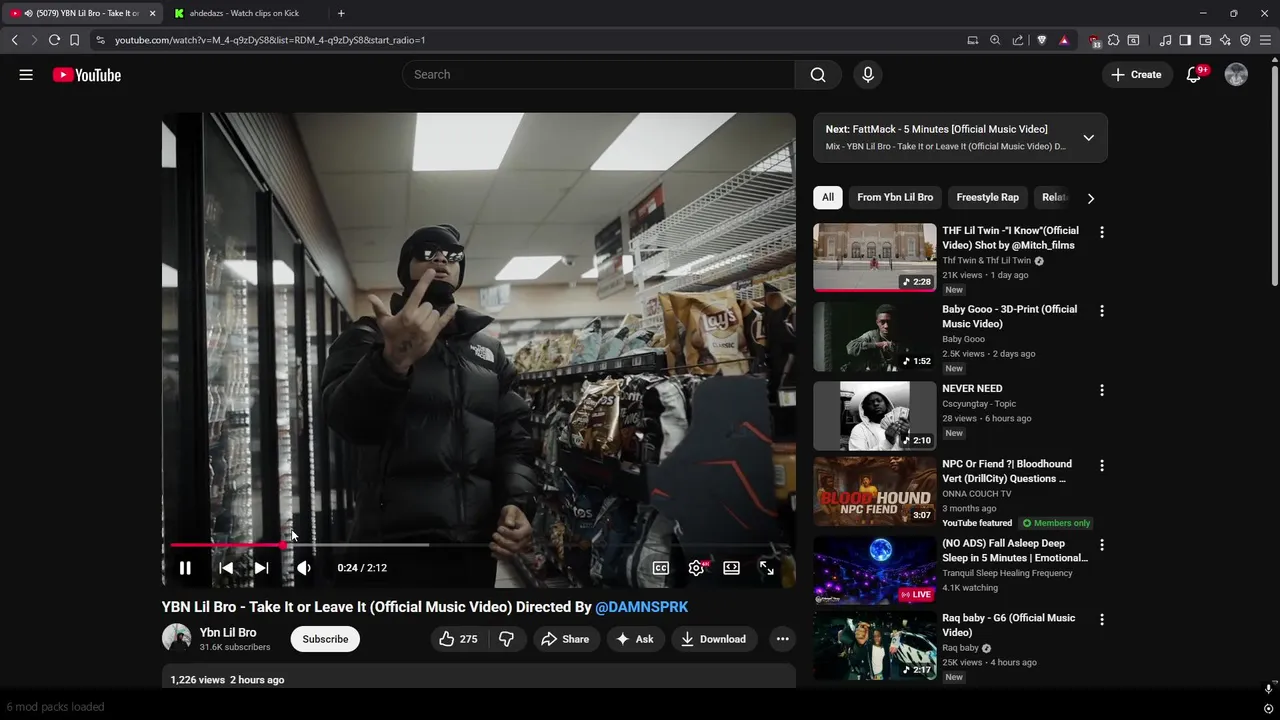
Task: Open the player settings gear
Action: click(697, 568)
